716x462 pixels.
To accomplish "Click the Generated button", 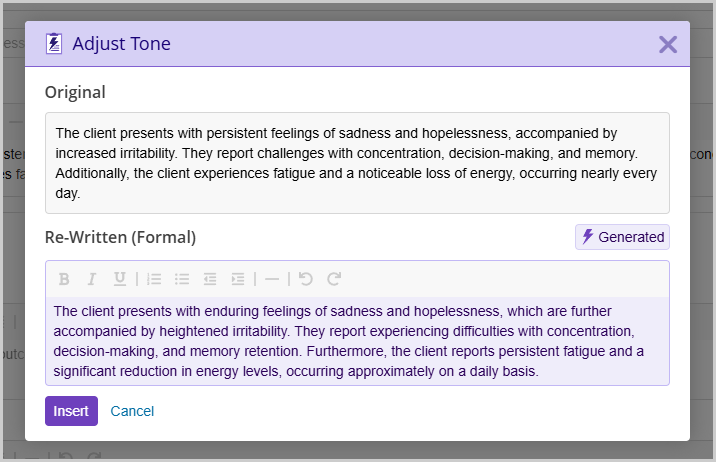I will point(622,237).
